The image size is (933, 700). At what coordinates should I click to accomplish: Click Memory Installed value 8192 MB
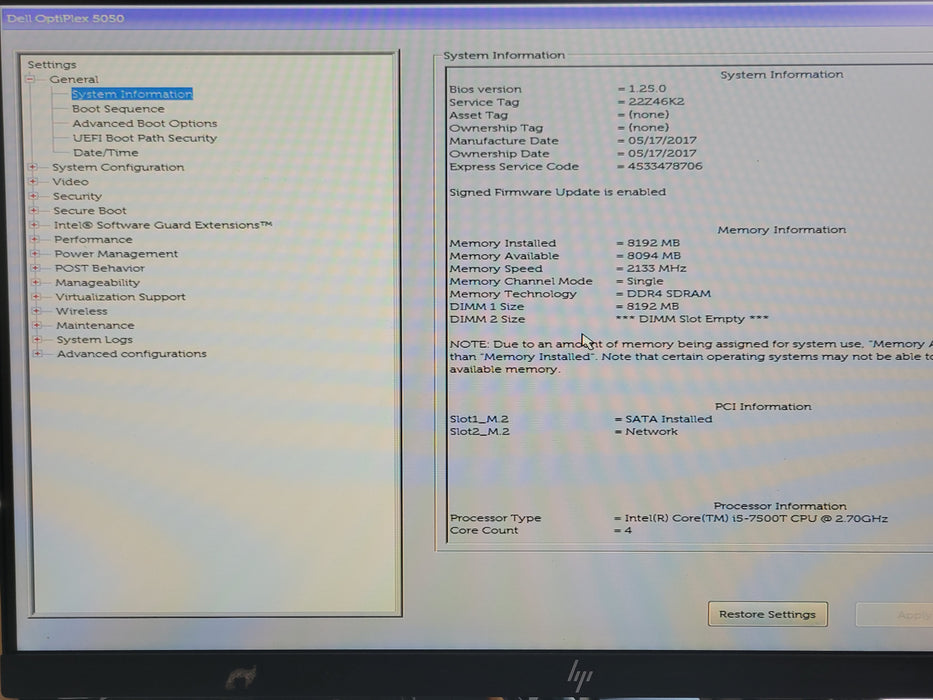(x=653, y=243)
